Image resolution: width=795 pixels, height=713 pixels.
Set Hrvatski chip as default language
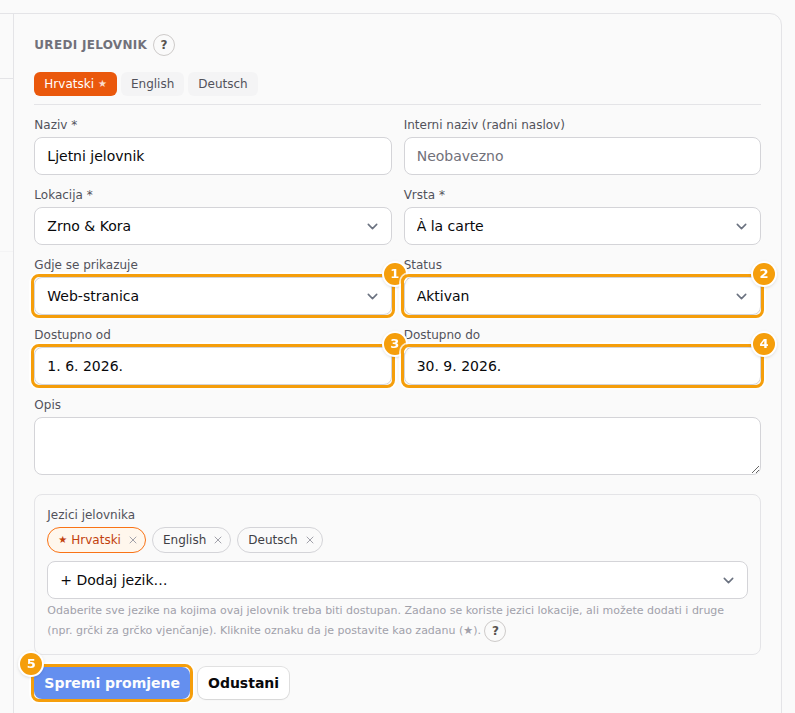pos(90,540)
